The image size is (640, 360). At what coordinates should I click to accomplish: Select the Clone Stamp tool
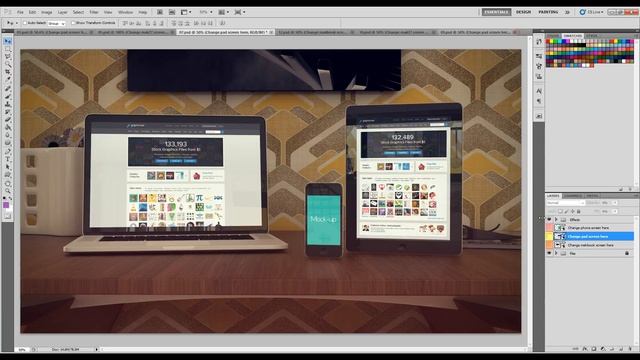coord(7,104)
